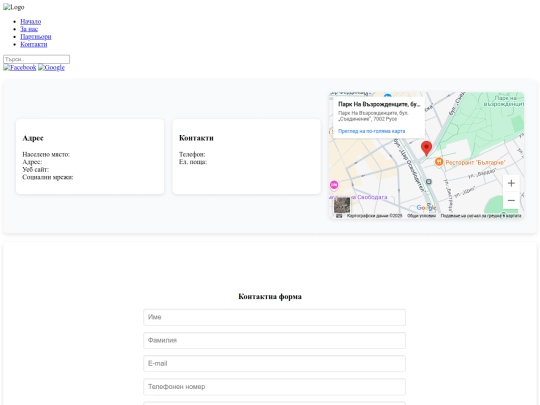Focus the Телефонен номер input field
This screenshot has height=405, width=540.
[x=274, y=387]
